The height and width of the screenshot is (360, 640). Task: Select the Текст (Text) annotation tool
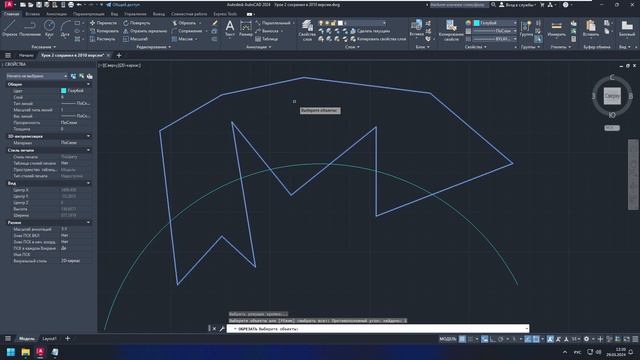coord(230,28)
